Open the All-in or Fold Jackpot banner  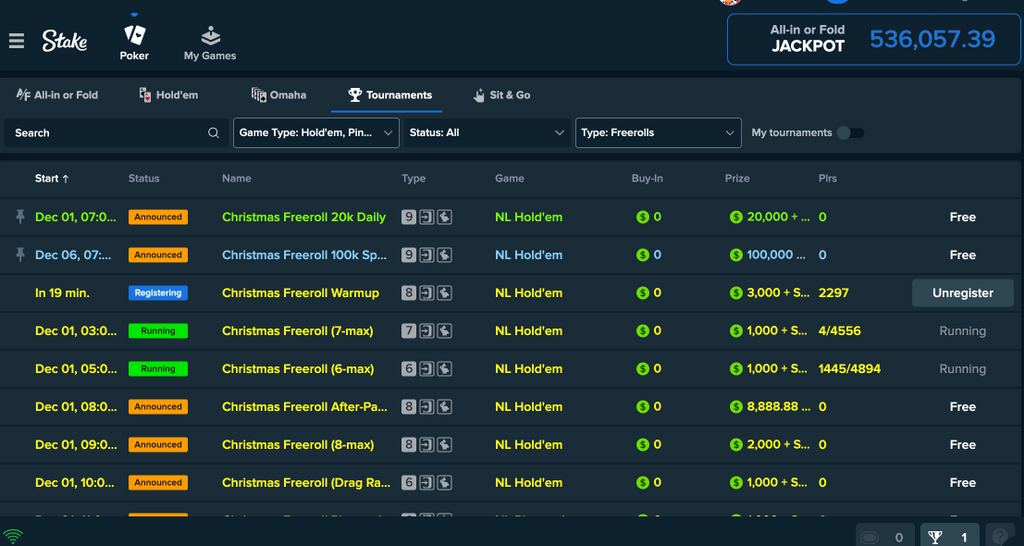click(874, 39)
